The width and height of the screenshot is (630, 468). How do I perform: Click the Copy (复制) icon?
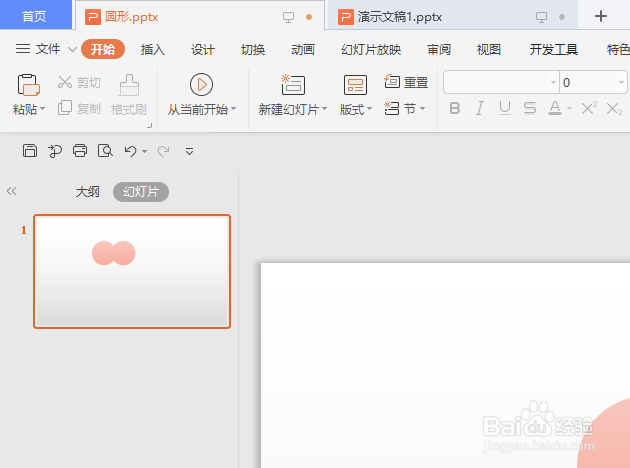(x=65, y=108)
